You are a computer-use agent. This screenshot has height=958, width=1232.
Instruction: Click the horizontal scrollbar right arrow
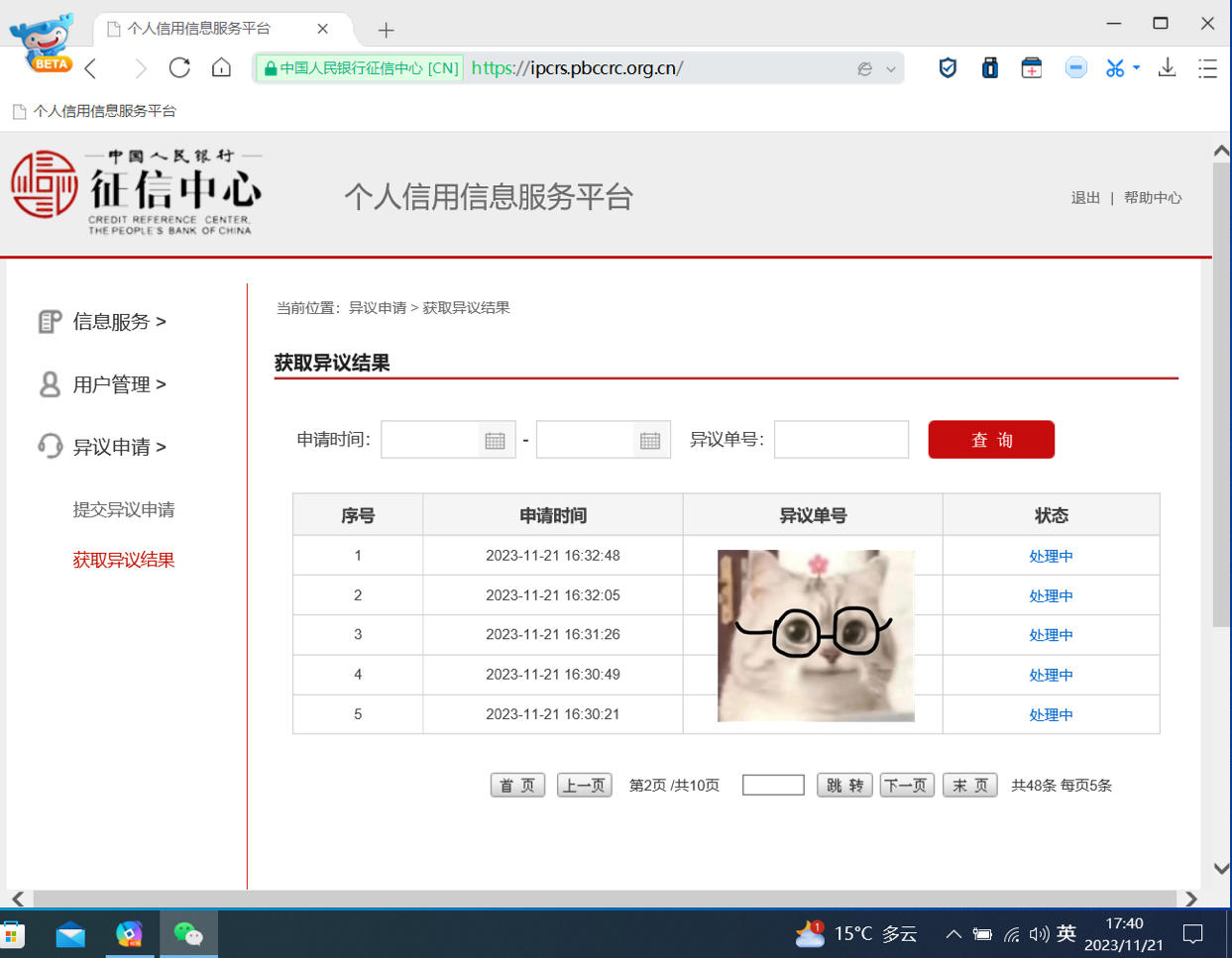(1191, 900)
